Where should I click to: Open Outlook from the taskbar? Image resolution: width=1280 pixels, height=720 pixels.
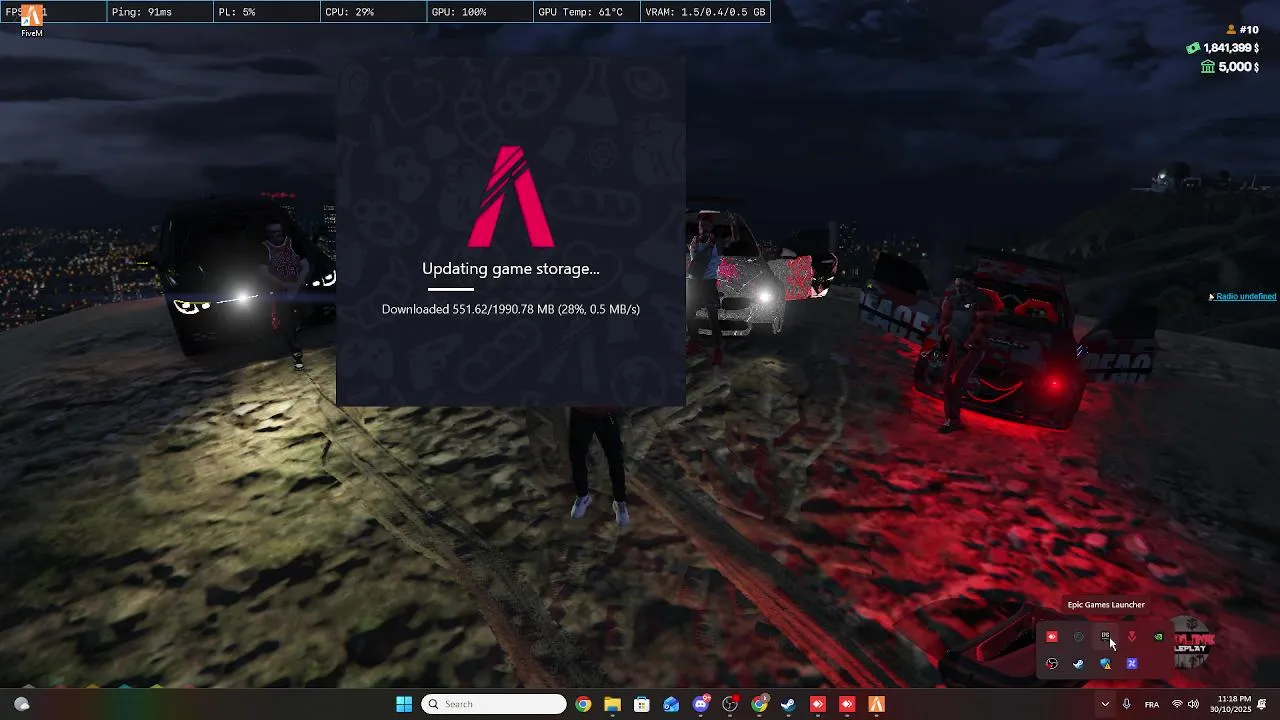coord(671,704)
